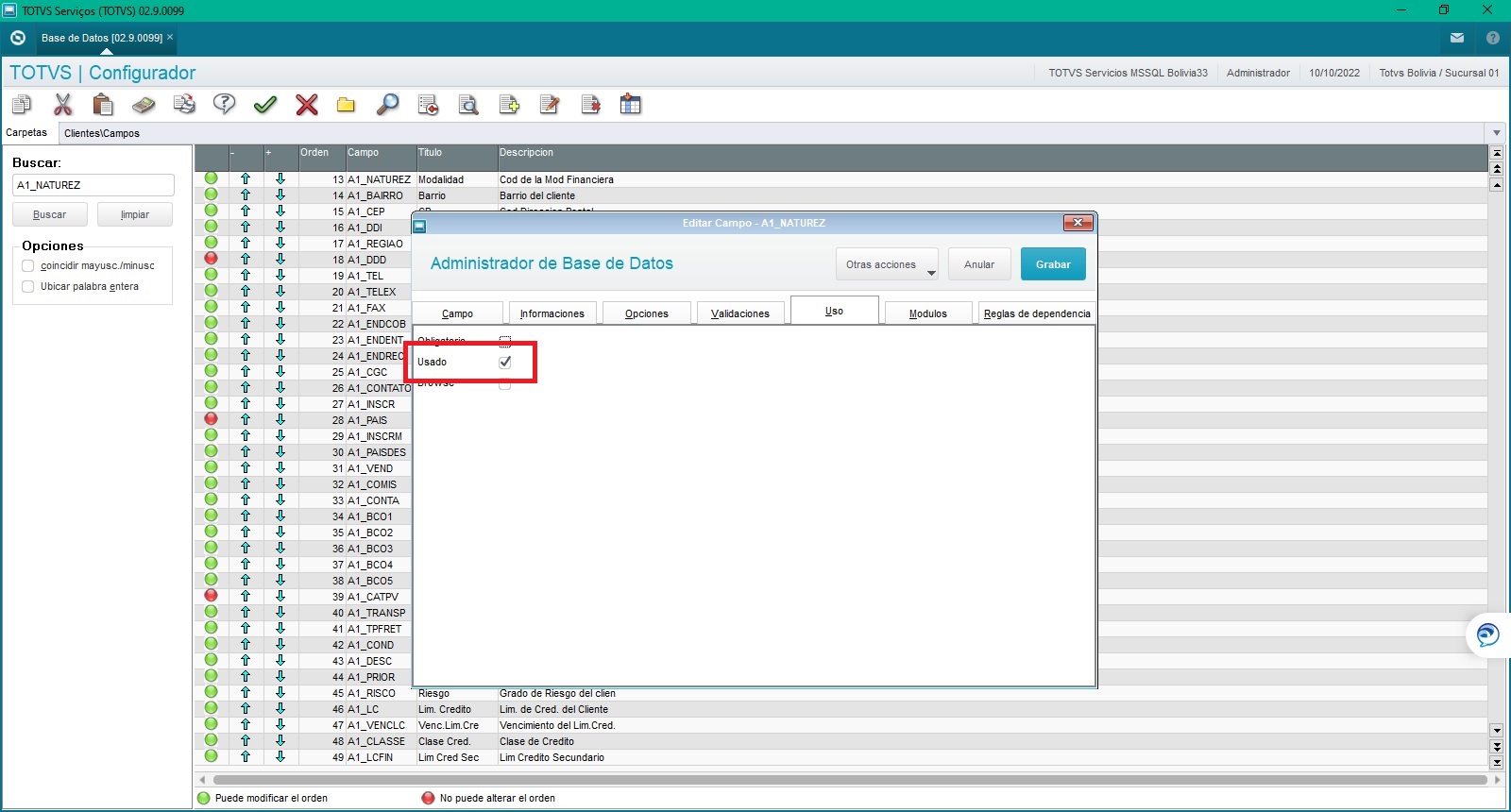The width and height of the screenshot is (1511, 812).
Task: Open the mail envelope icon in header
Action: 1457,38
